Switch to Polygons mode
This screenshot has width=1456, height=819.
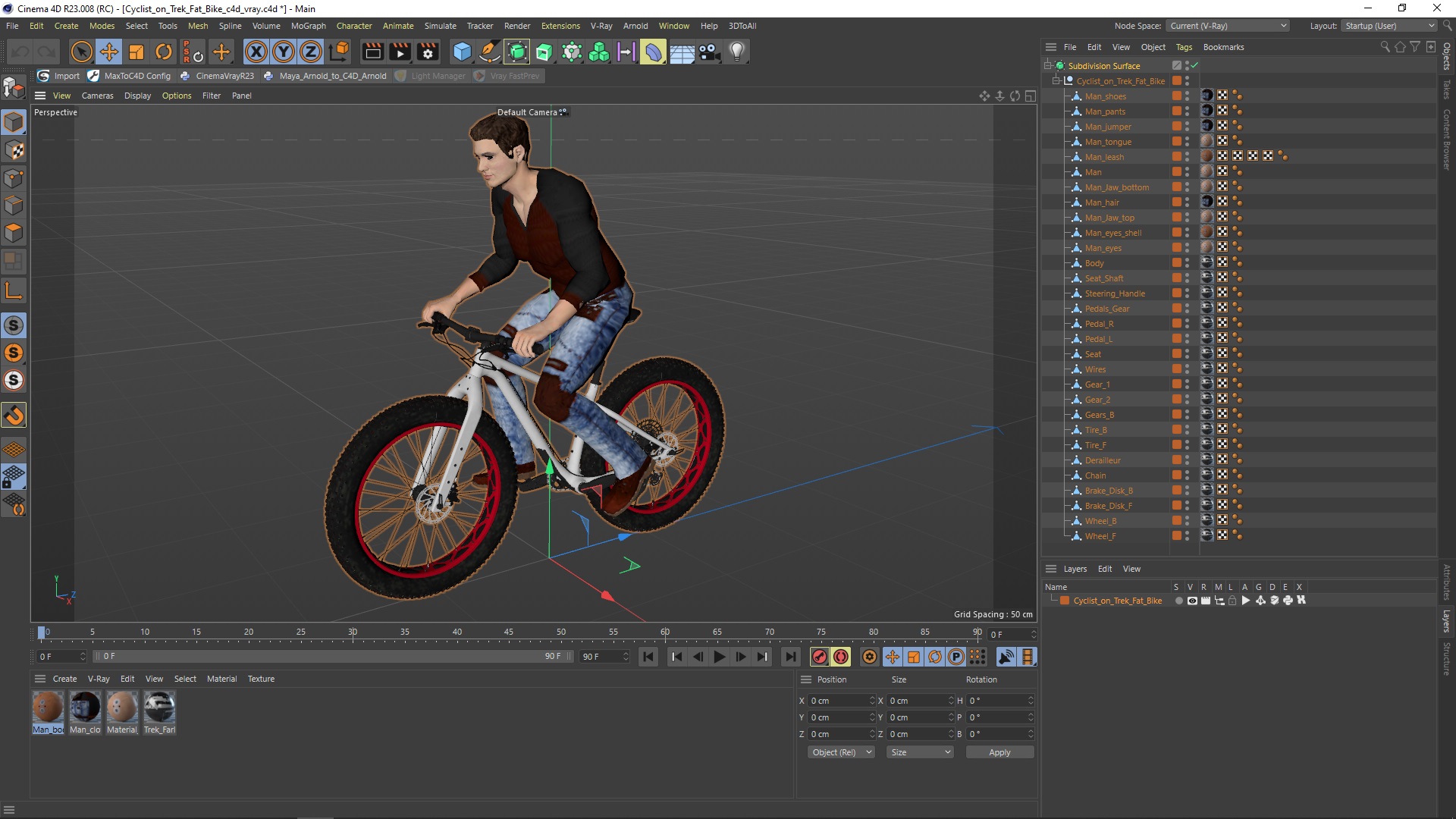[14, 233]
